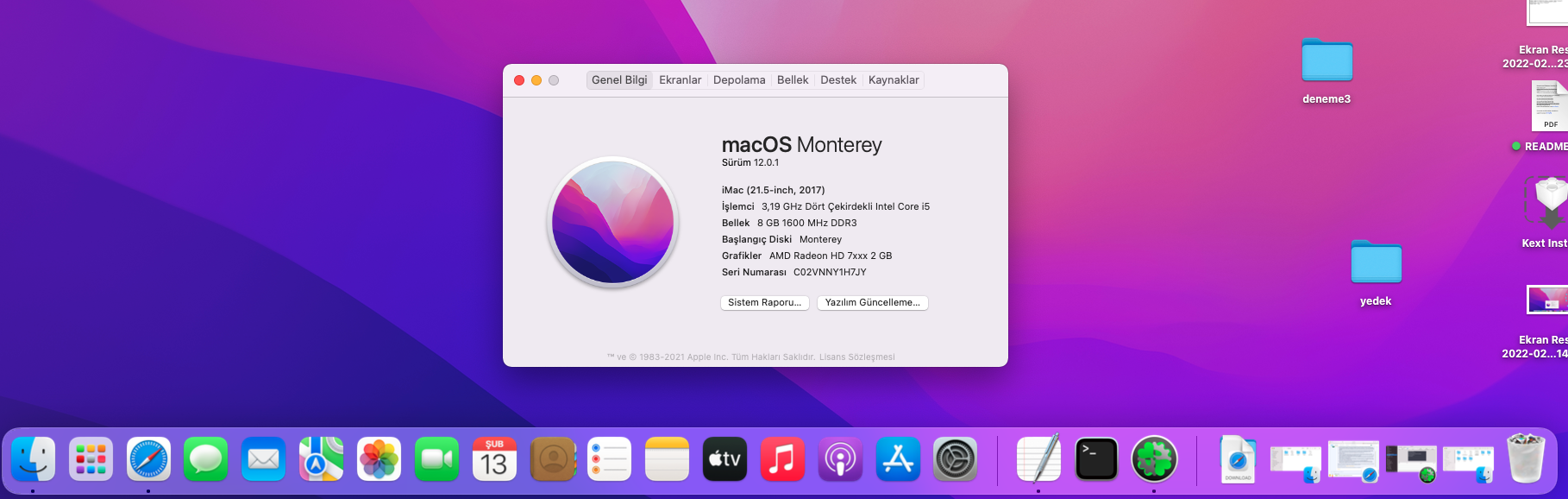Close the About This Mac window

(519, 80)
